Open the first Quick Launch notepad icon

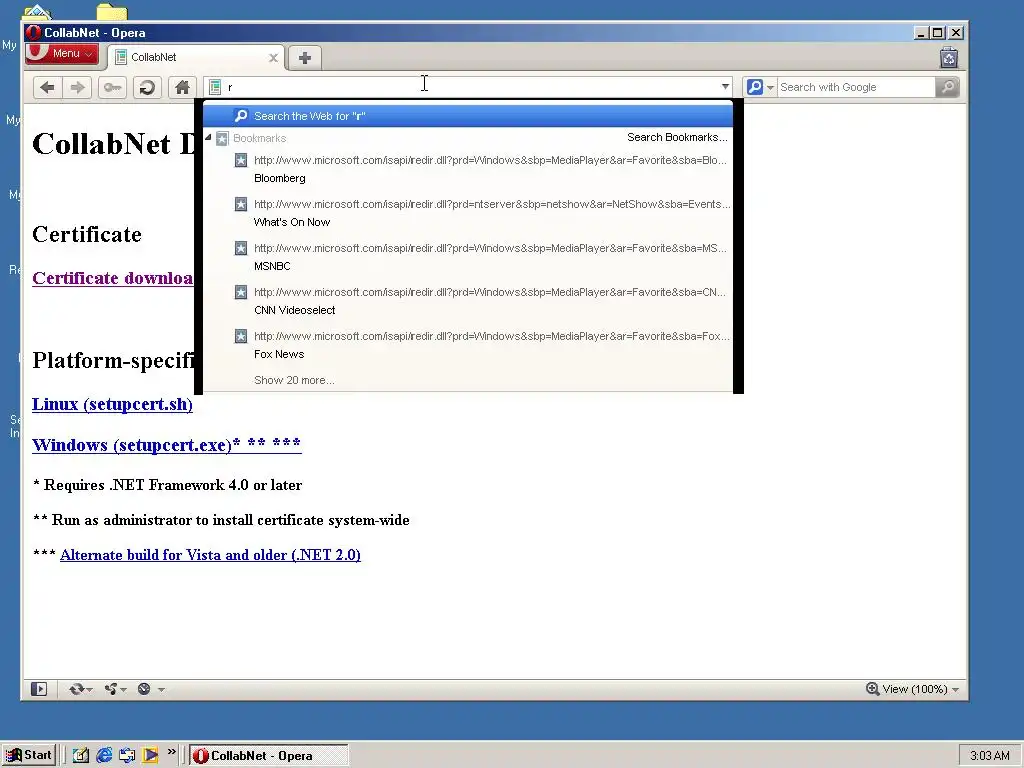80,756
